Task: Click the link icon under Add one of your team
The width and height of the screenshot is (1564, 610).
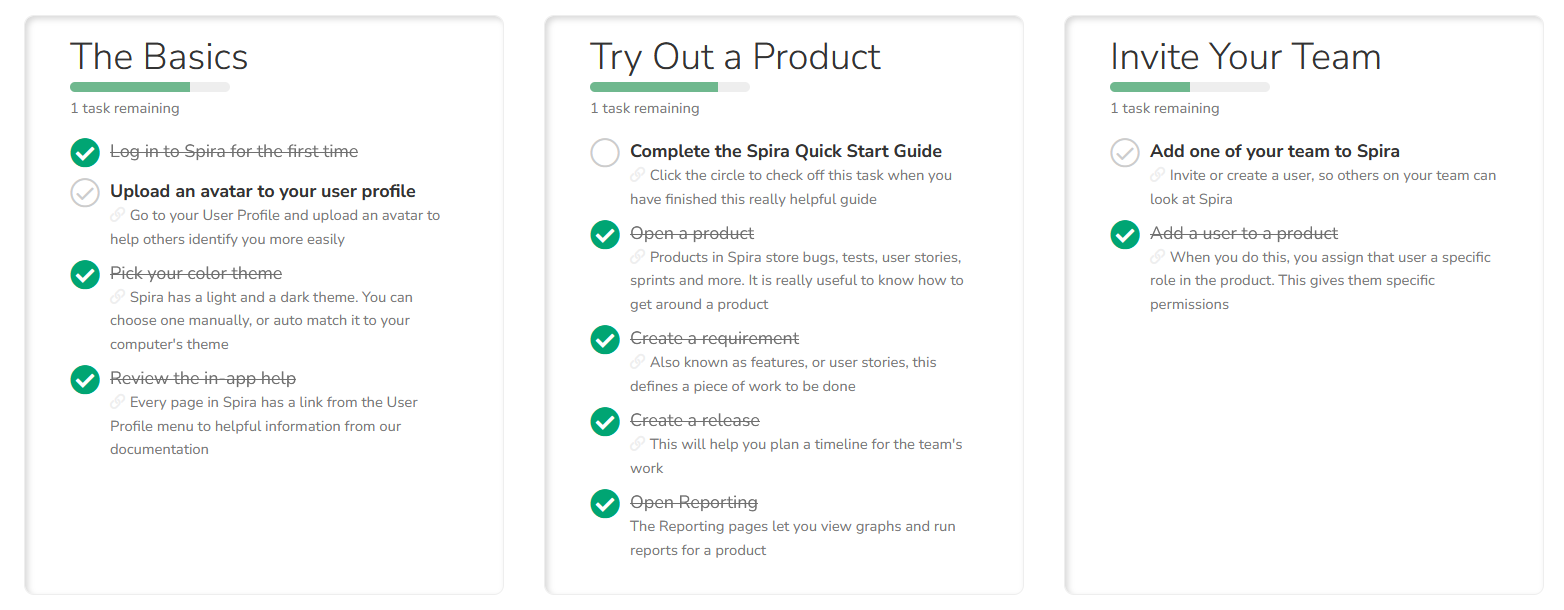Action: tap(1159, 175)
